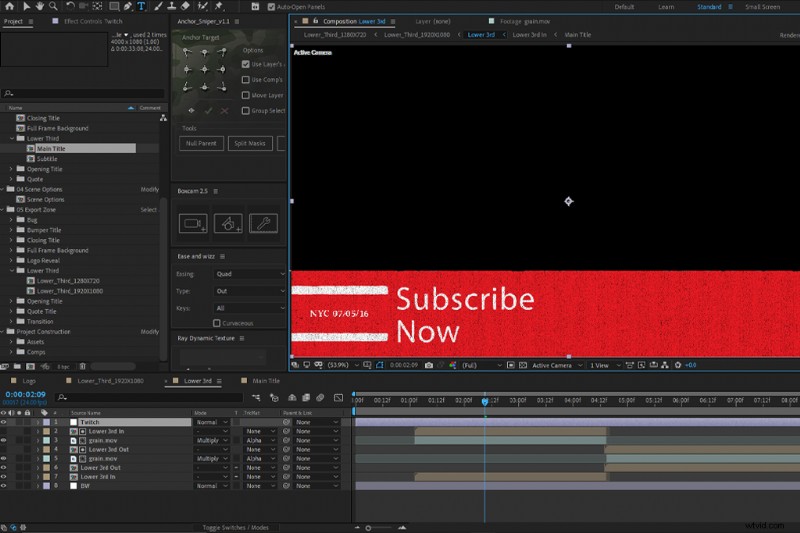Click the timeline zoom slider handle
Viewport: 800px width, 533px height.
(368, 528)
